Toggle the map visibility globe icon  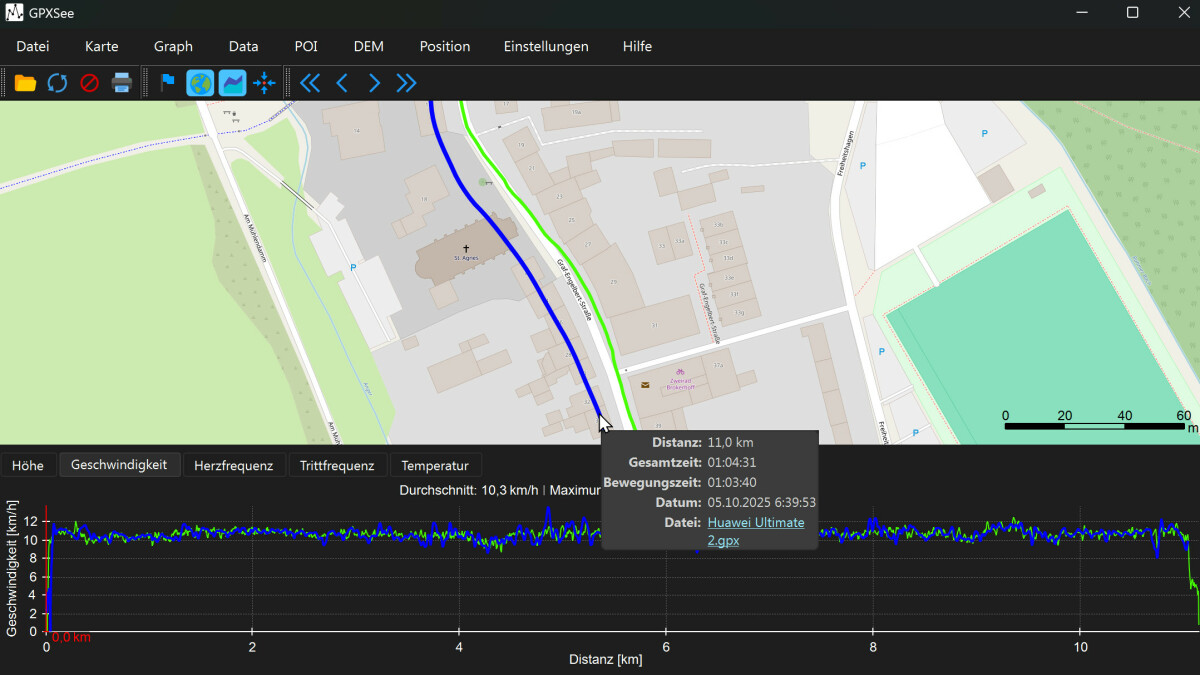pyautogui.click(x=200, y=83)
